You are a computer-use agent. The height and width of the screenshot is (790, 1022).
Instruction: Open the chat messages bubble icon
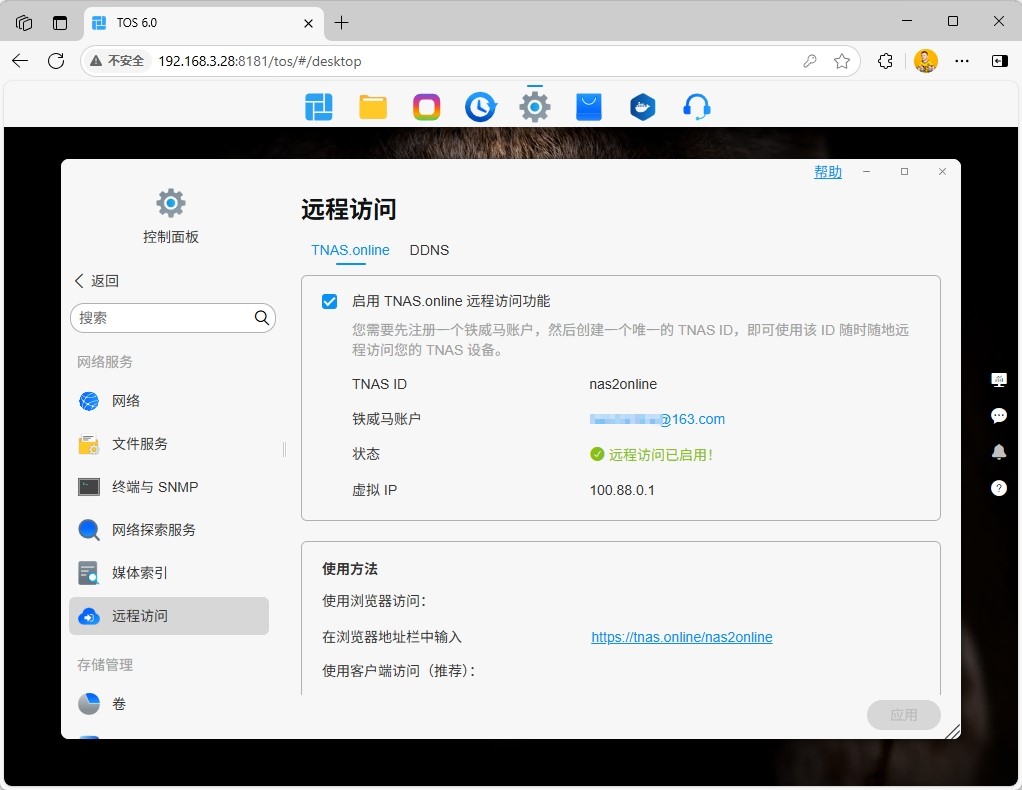tap(999, 415)
